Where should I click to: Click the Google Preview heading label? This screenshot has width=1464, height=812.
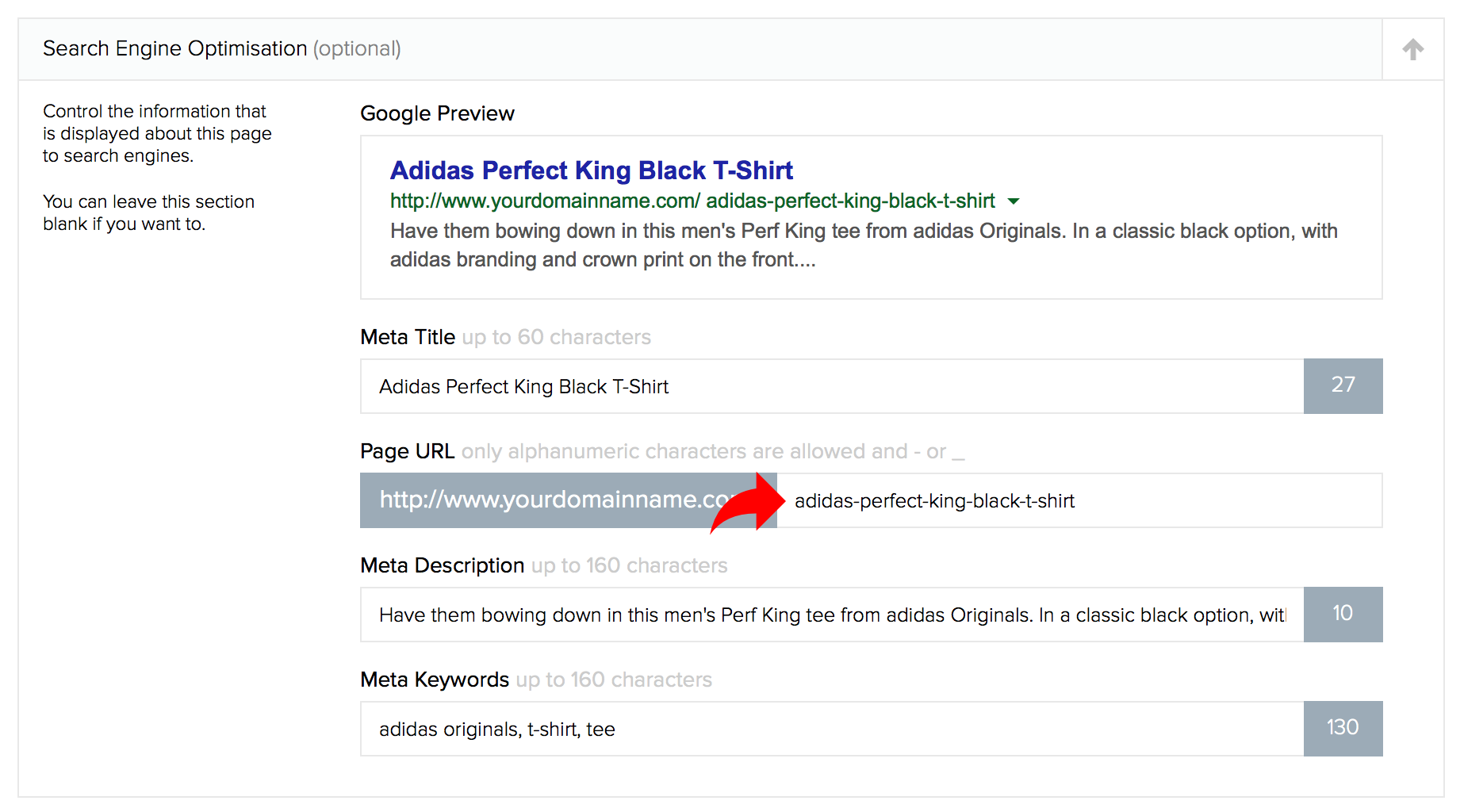[437, 113]
